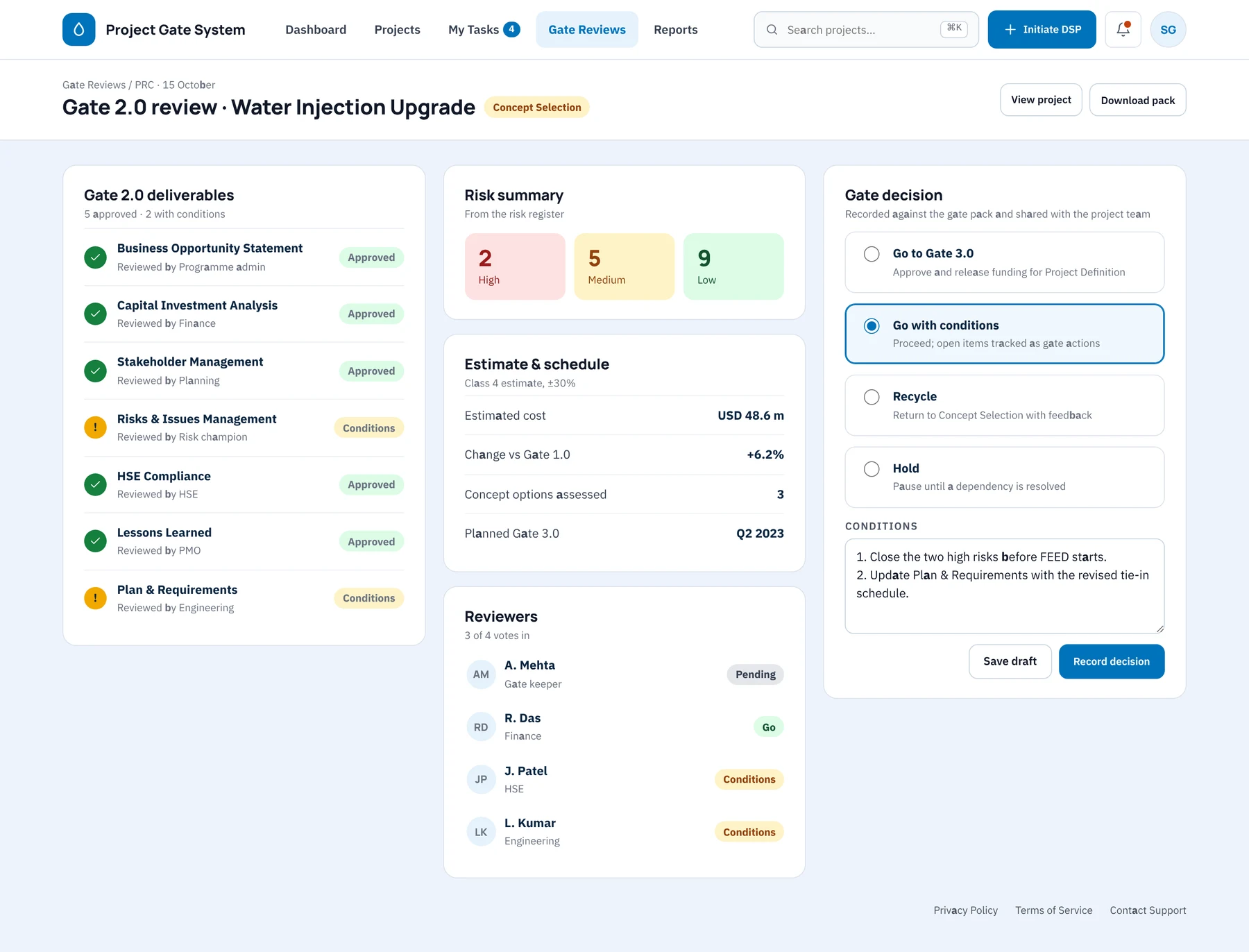Select the Go with conditions radio option

(x=872, y=326)
